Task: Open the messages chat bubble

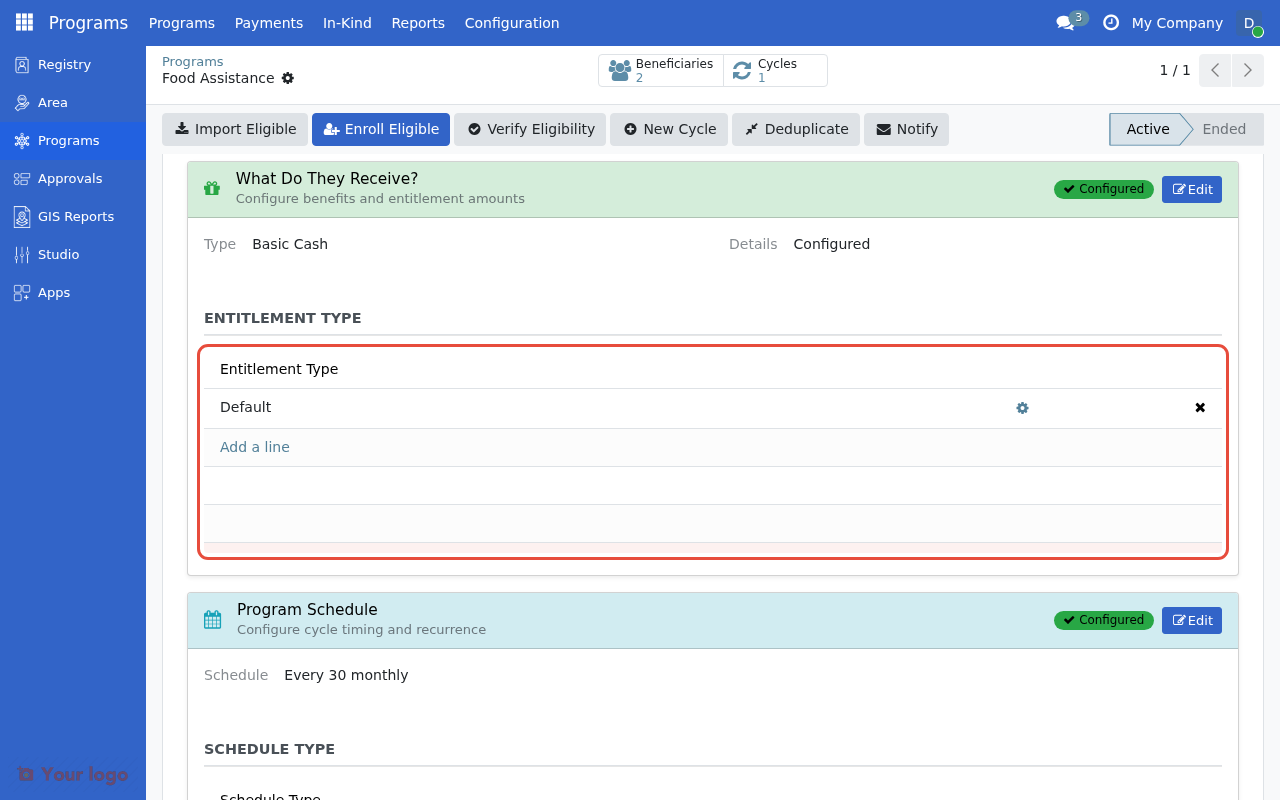Action: tap(1066, 22)
